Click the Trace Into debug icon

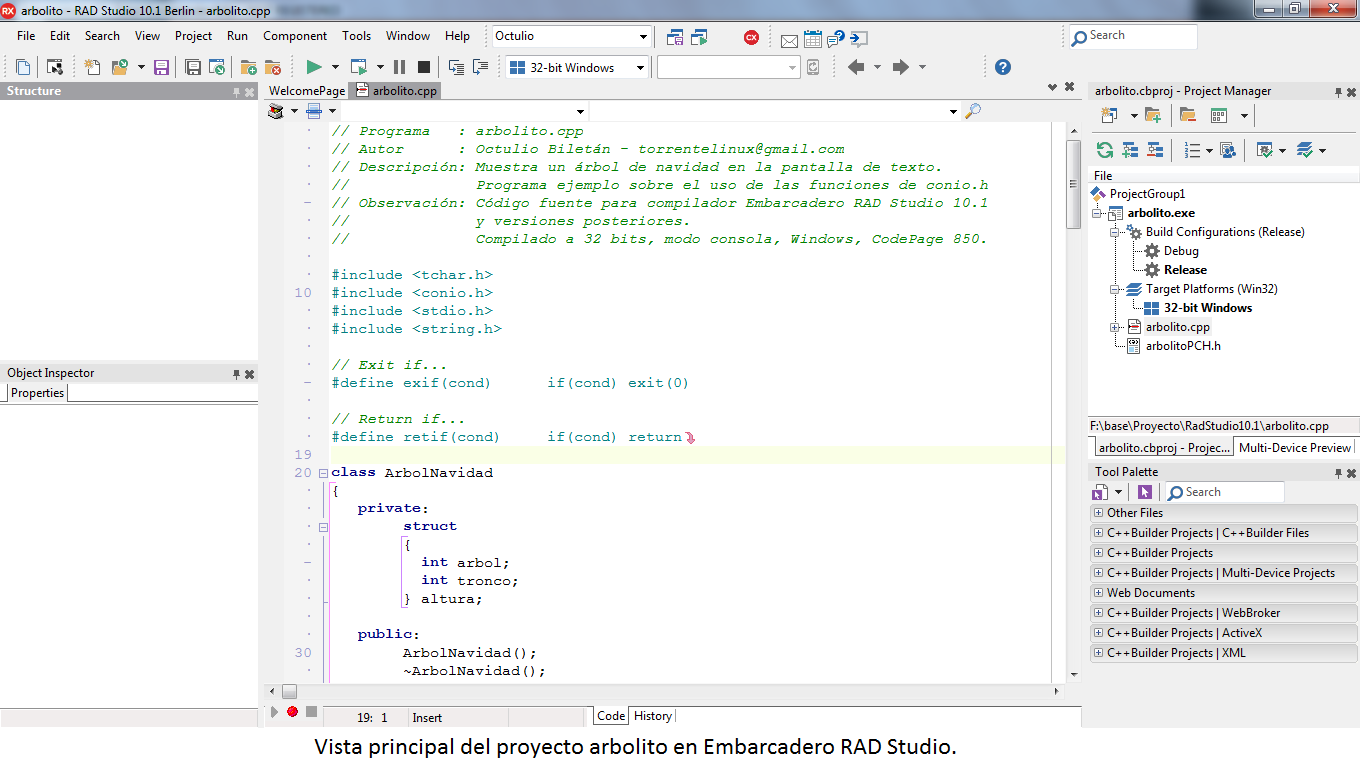click(x=457, y=67)
